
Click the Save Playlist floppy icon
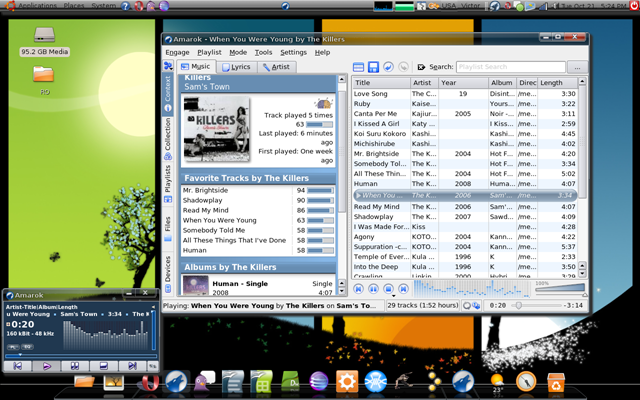[x=373, y=67]
